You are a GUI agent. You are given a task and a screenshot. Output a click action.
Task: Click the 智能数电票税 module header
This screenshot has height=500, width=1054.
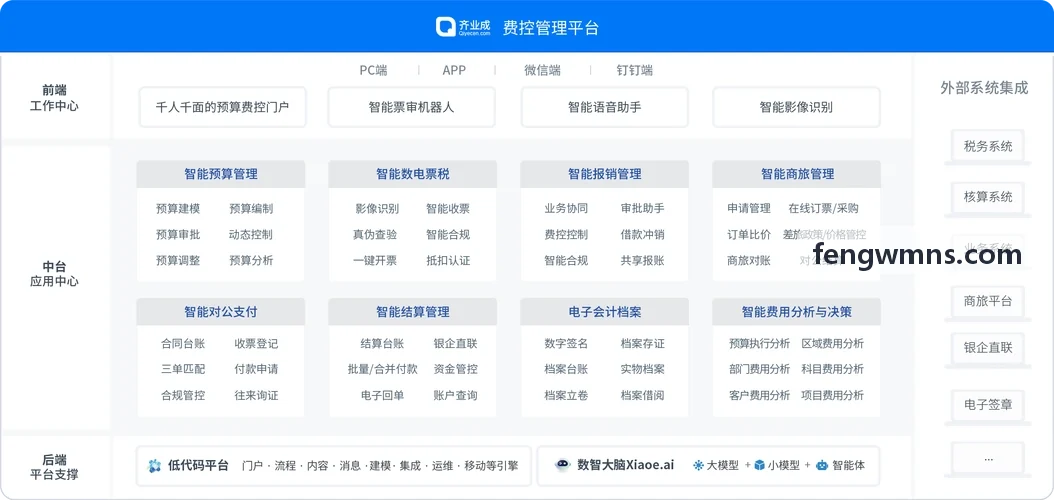point(413,174)
